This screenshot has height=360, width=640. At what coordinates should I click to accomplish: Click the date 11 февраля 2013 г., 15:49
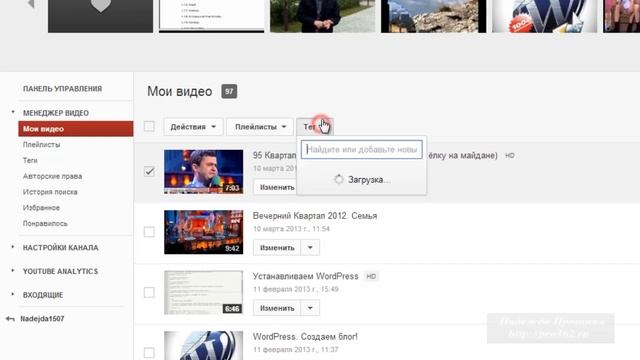pyautogui.click(x=296, y=289)
